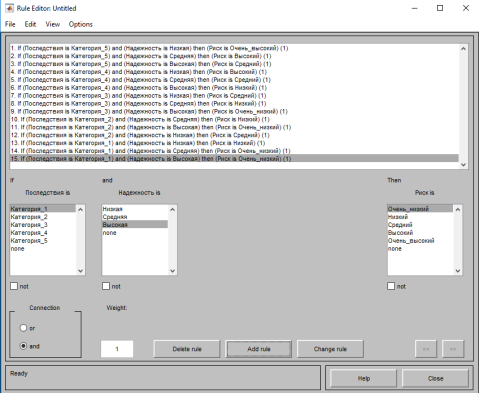
Task: Toggle the 'not' checkbox under Надежность
Action: [x=106, y=286]
